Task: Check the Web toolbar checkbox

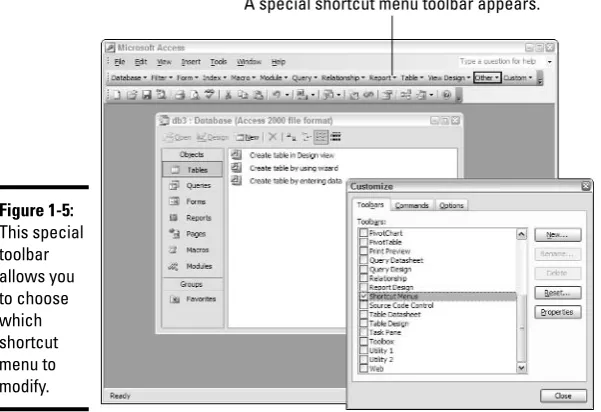Action: [x=363, y=369]
